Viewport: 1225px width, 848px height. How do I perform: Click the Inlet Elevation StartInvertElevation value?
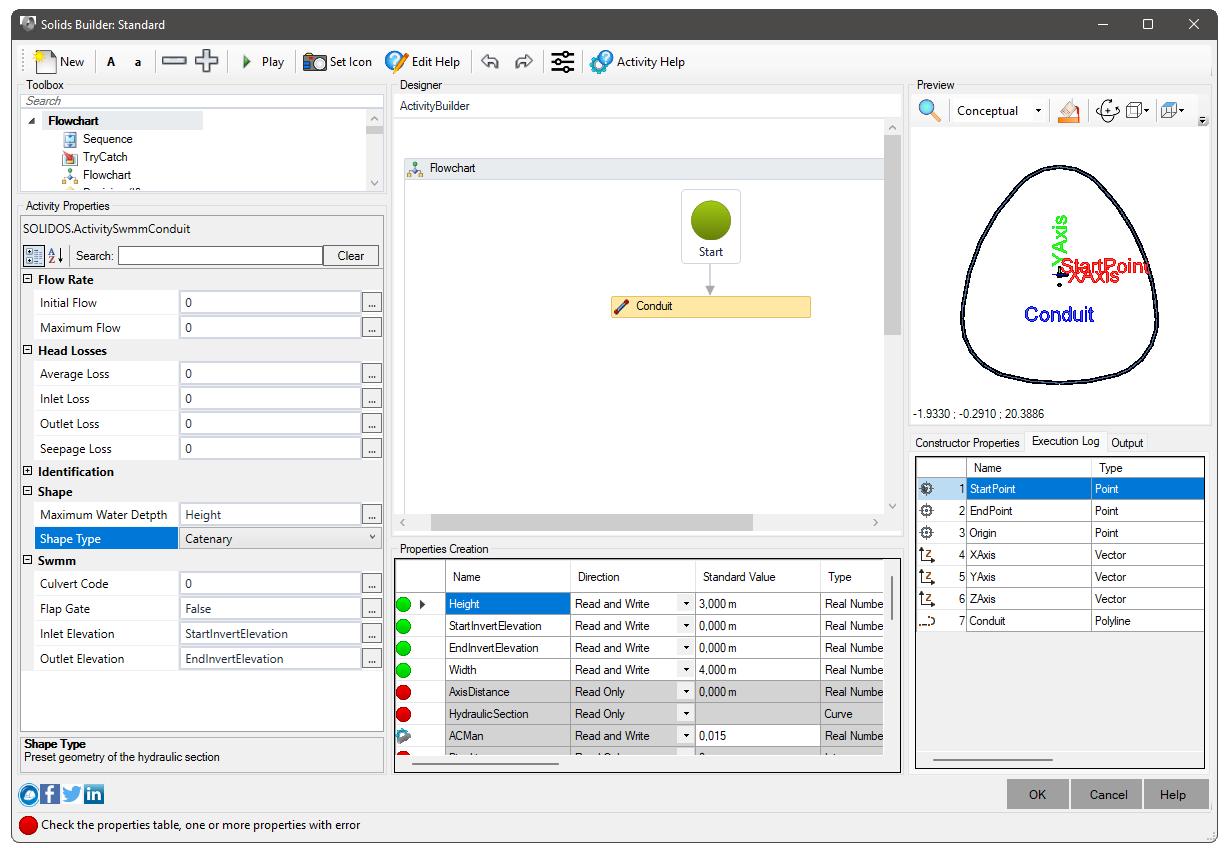pos(270,634)
